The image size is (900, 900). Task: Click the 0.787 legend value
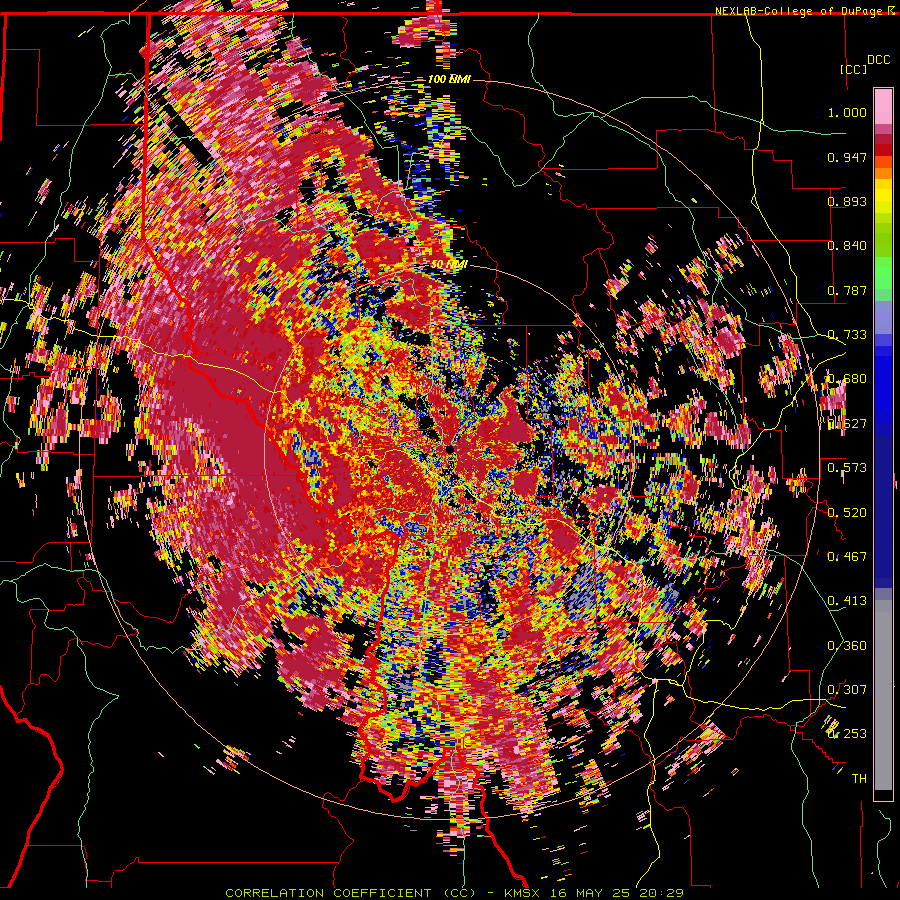(x=847, y=290)
